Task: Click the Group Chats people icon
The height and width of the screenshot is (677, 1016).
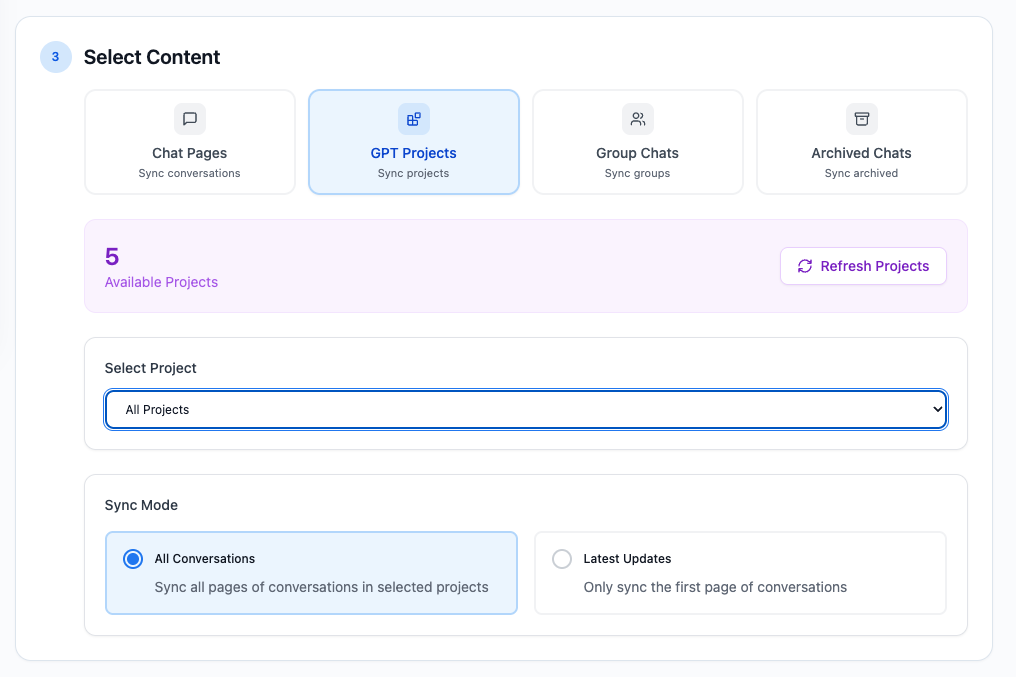Action: [638, 119]
